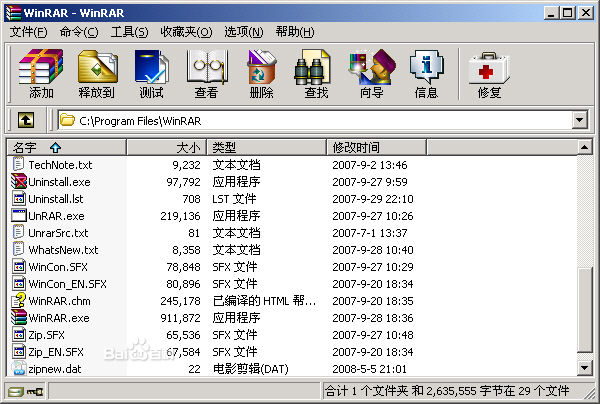600x404 pixels.
Task: Select the TechNote.txt document icon
Action: [x=19, y=165]
